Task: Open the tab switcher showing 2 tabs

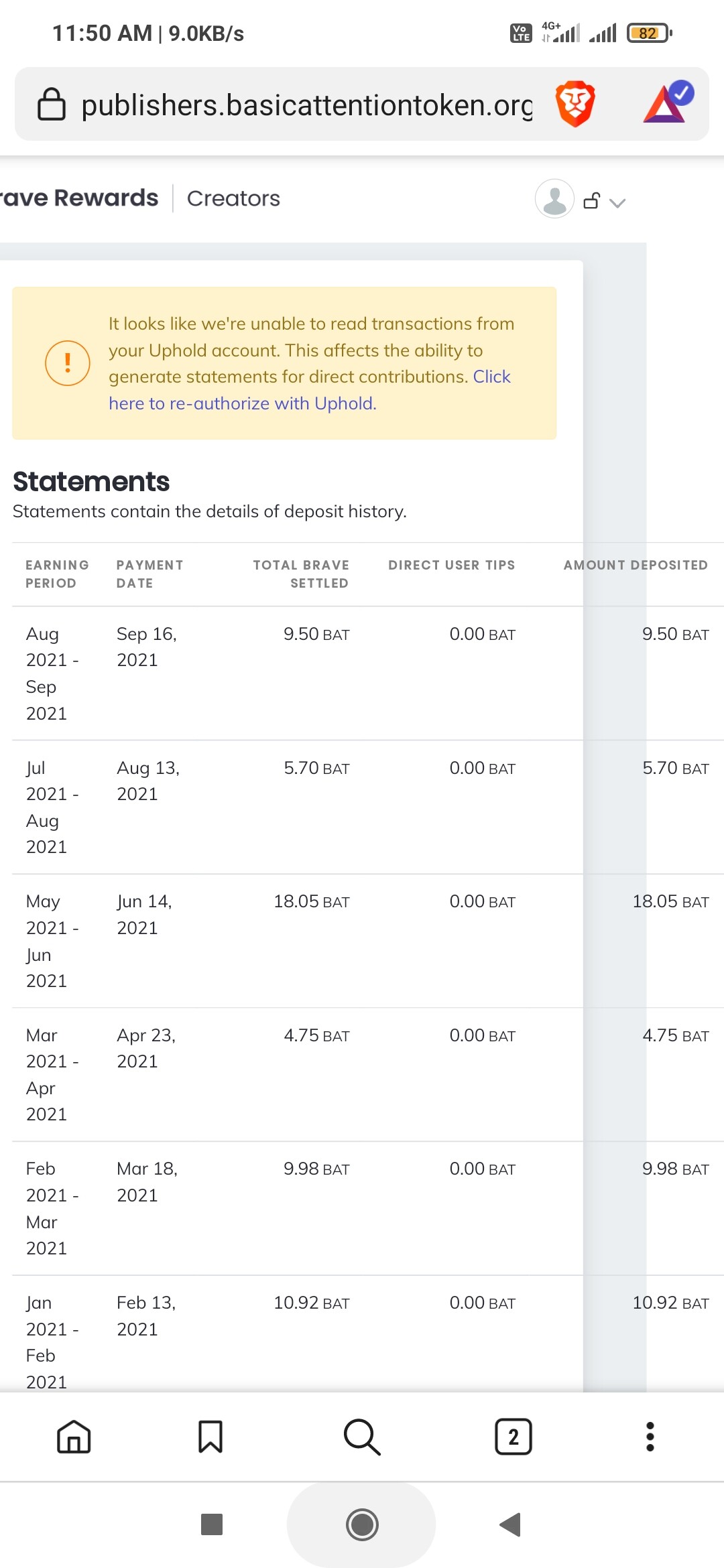Action: click(x=514, y=1437)
